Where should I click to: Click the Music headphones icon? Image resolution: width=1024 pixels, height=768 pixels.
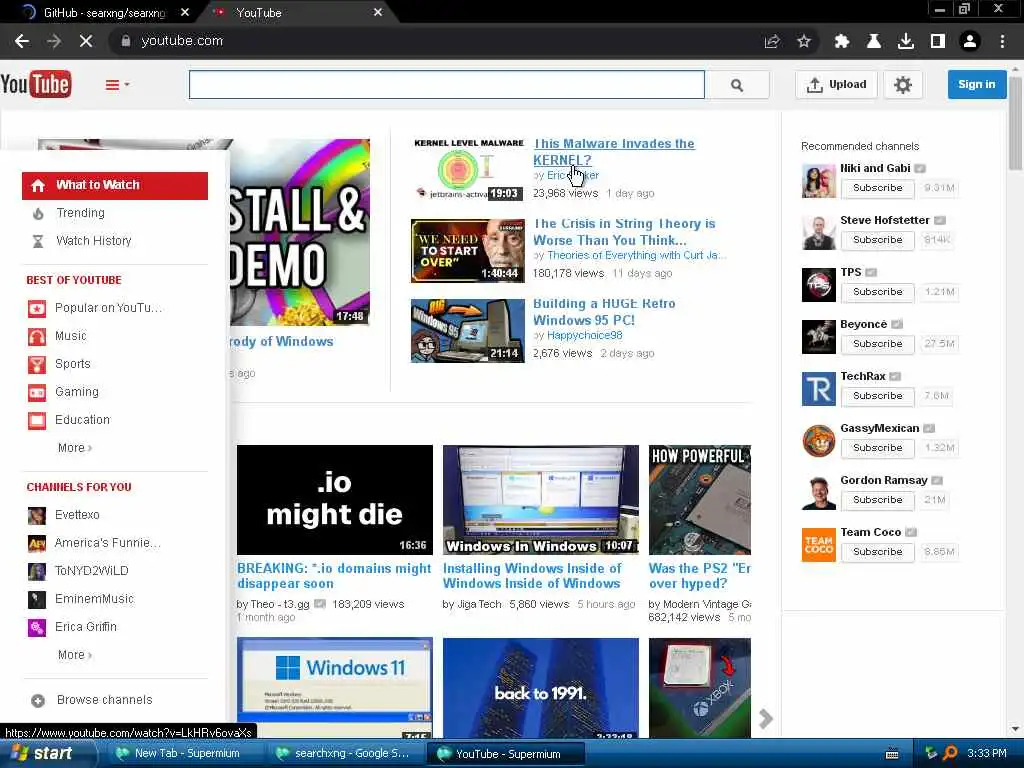(x=37, y=336)
